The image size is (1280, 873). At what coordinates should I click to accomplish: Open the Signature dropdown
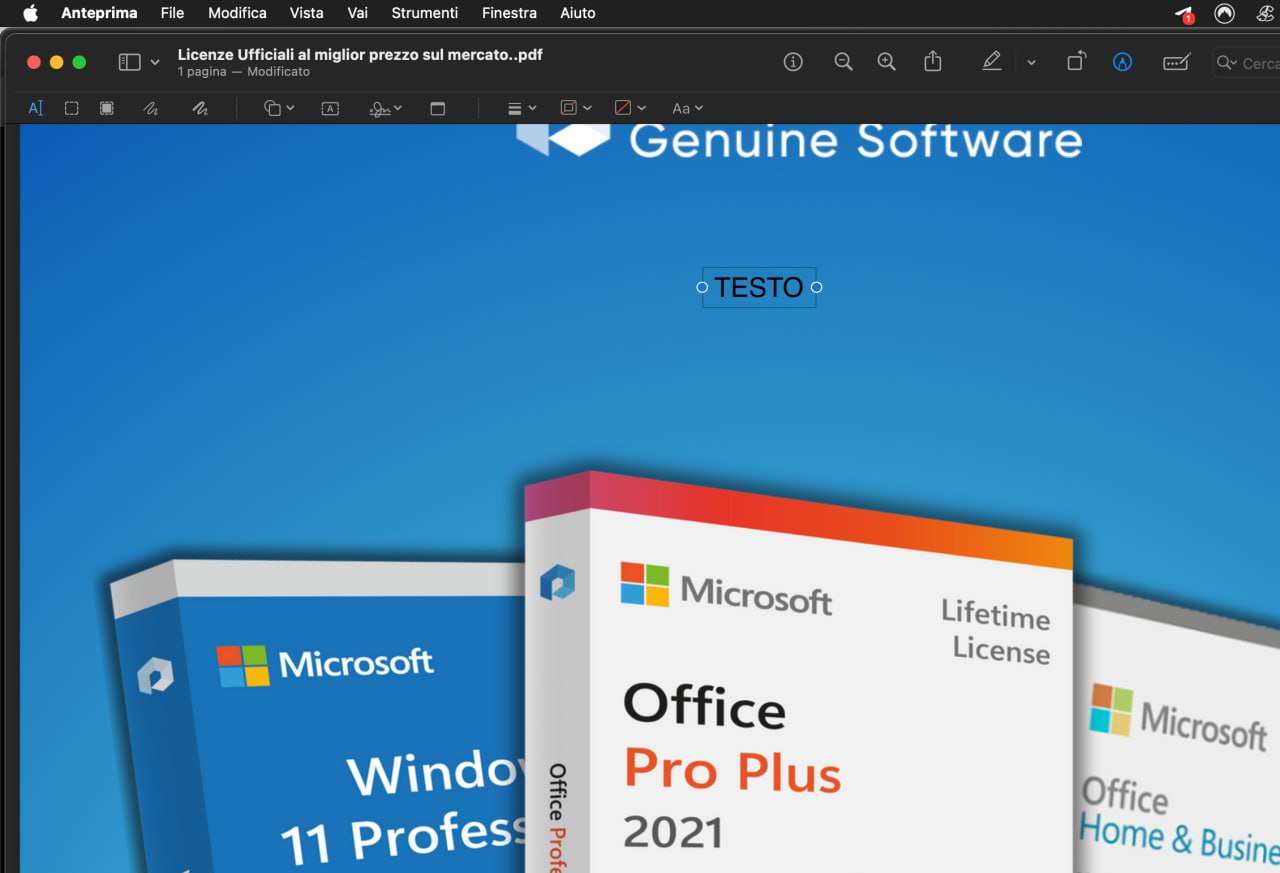(385, 108)
